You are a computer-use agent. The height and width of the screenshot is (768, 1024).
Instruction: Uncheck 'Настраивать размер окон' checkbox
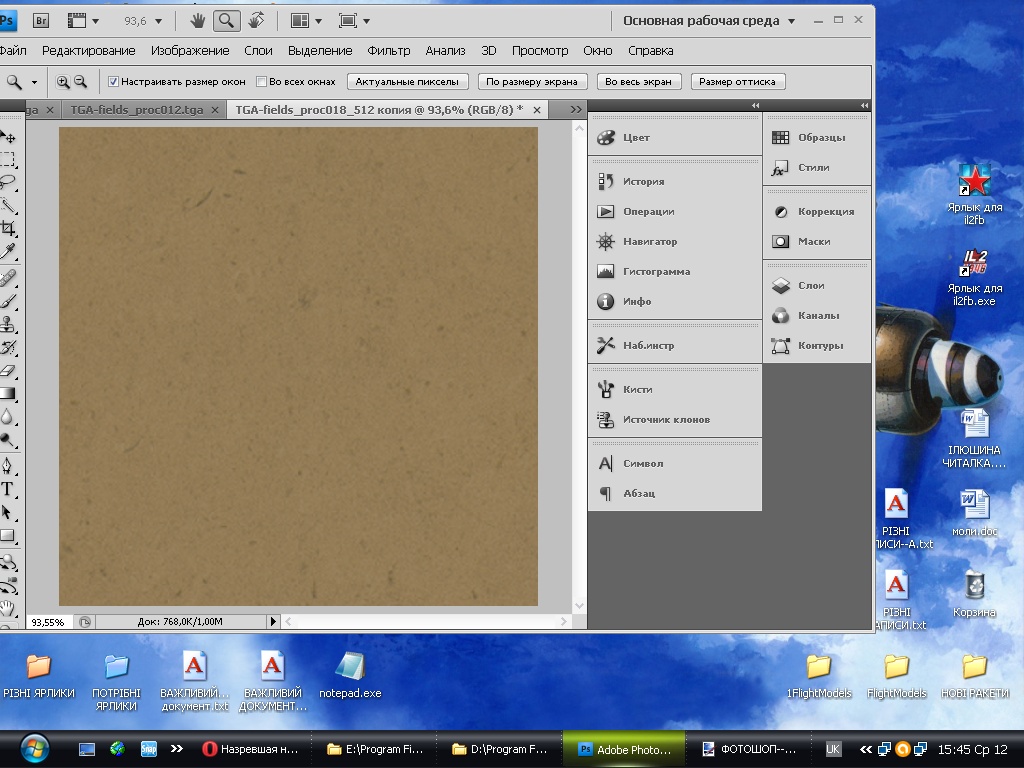(x=113, y=82)
